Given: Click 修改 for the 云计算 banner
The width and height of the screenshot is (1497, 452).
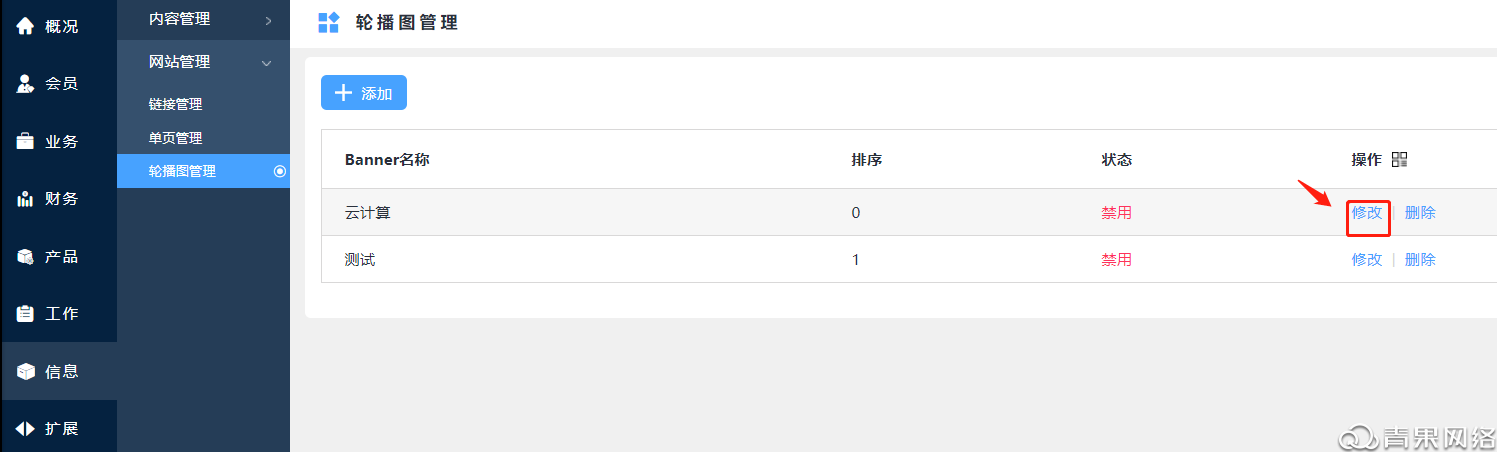Looking at the screenshot, I should (x=1367, y=212).
